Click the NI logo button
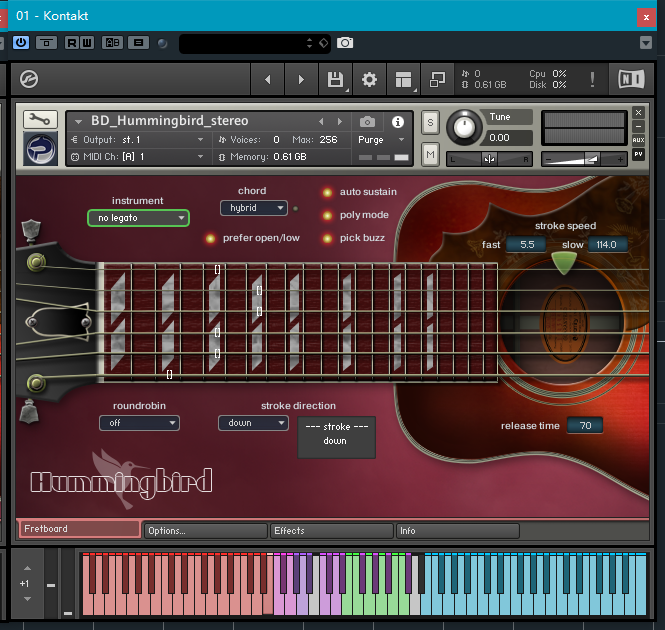This screenshot has width=665, height=630. pyautogui.click(x=631, y=79)
